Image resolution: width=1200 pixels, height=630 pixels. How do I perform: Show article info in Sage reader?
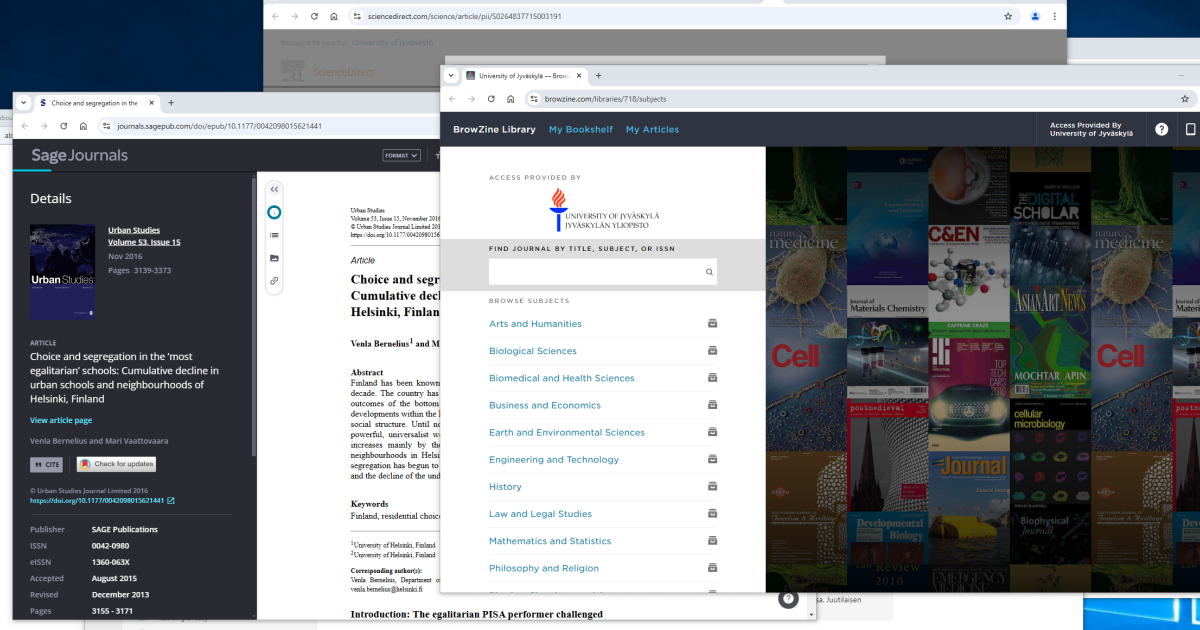click(x=274, y=212)
